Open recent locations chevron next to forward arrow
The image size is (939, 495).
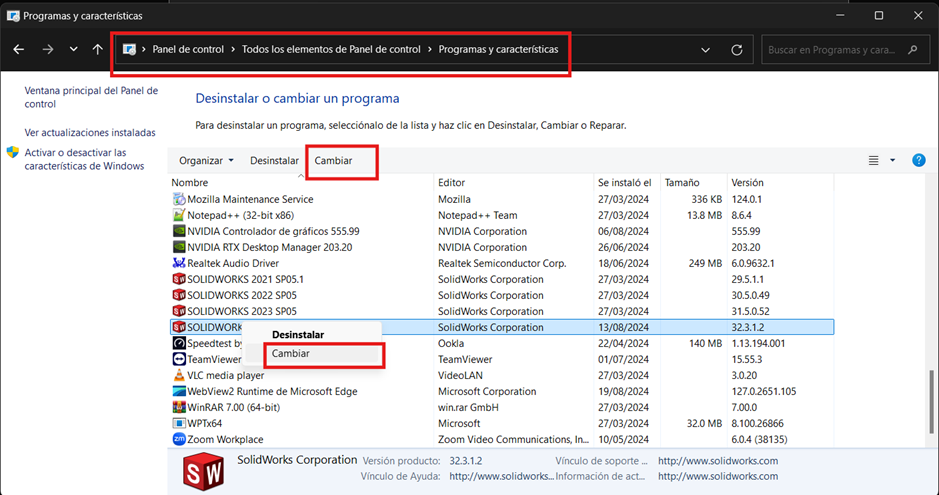tap(73, 50)
